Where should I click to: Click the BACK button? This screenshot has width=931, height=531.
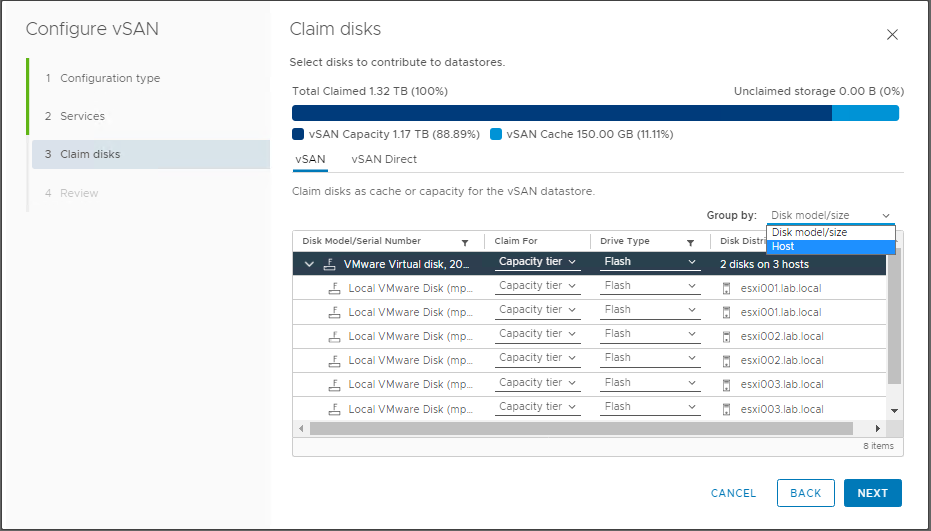click(x=806, y=493)
